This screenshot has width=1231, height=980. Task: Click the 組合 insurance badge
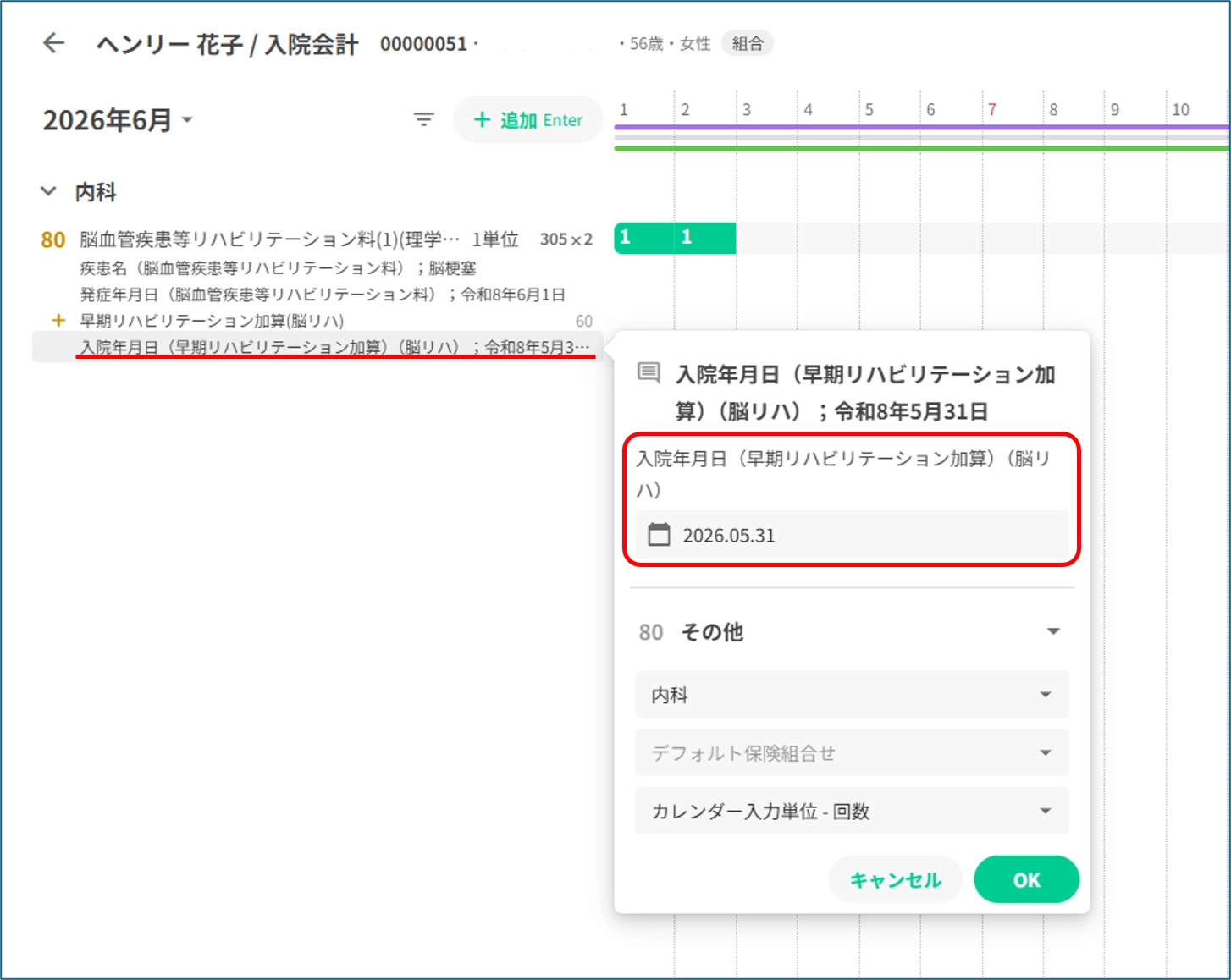748,43
